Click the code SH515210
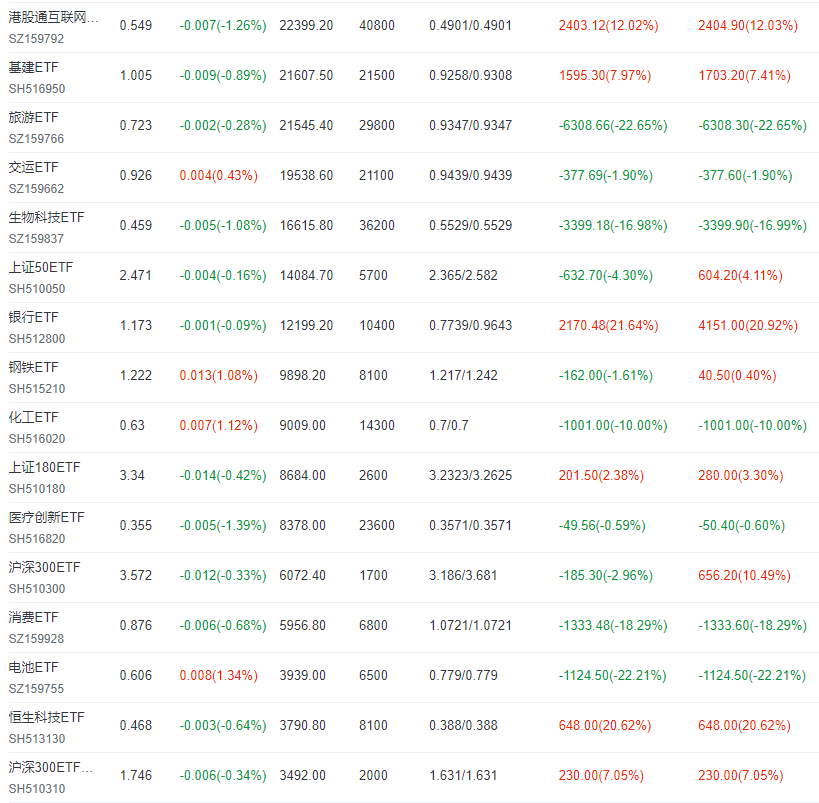The height and width of the screenshot is (803, 819). 37,389
